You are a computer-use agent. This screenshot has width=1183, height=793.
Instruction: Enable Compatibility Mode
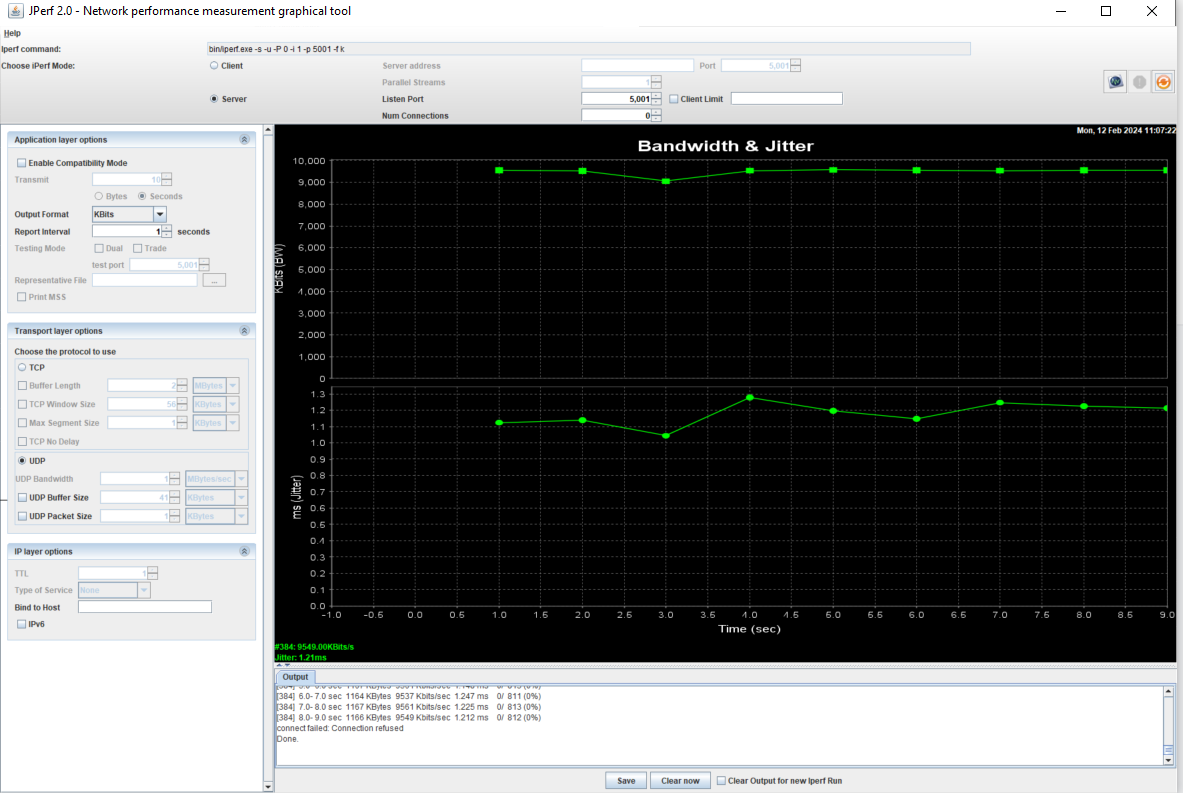(21, 162)
